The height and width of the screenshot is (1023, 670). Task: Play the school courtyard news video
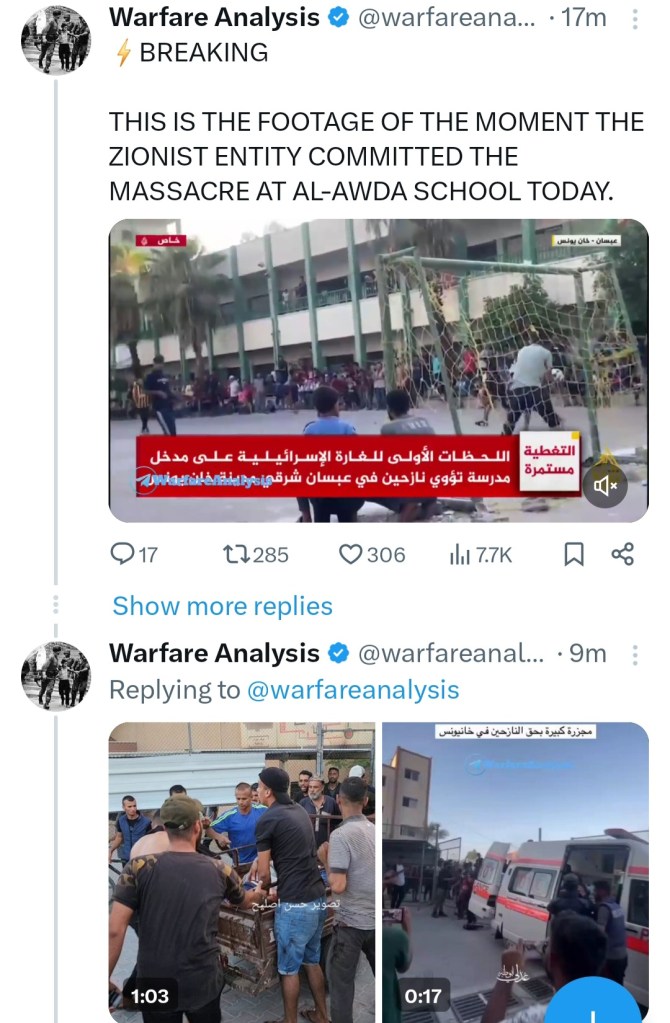point(378,371)
